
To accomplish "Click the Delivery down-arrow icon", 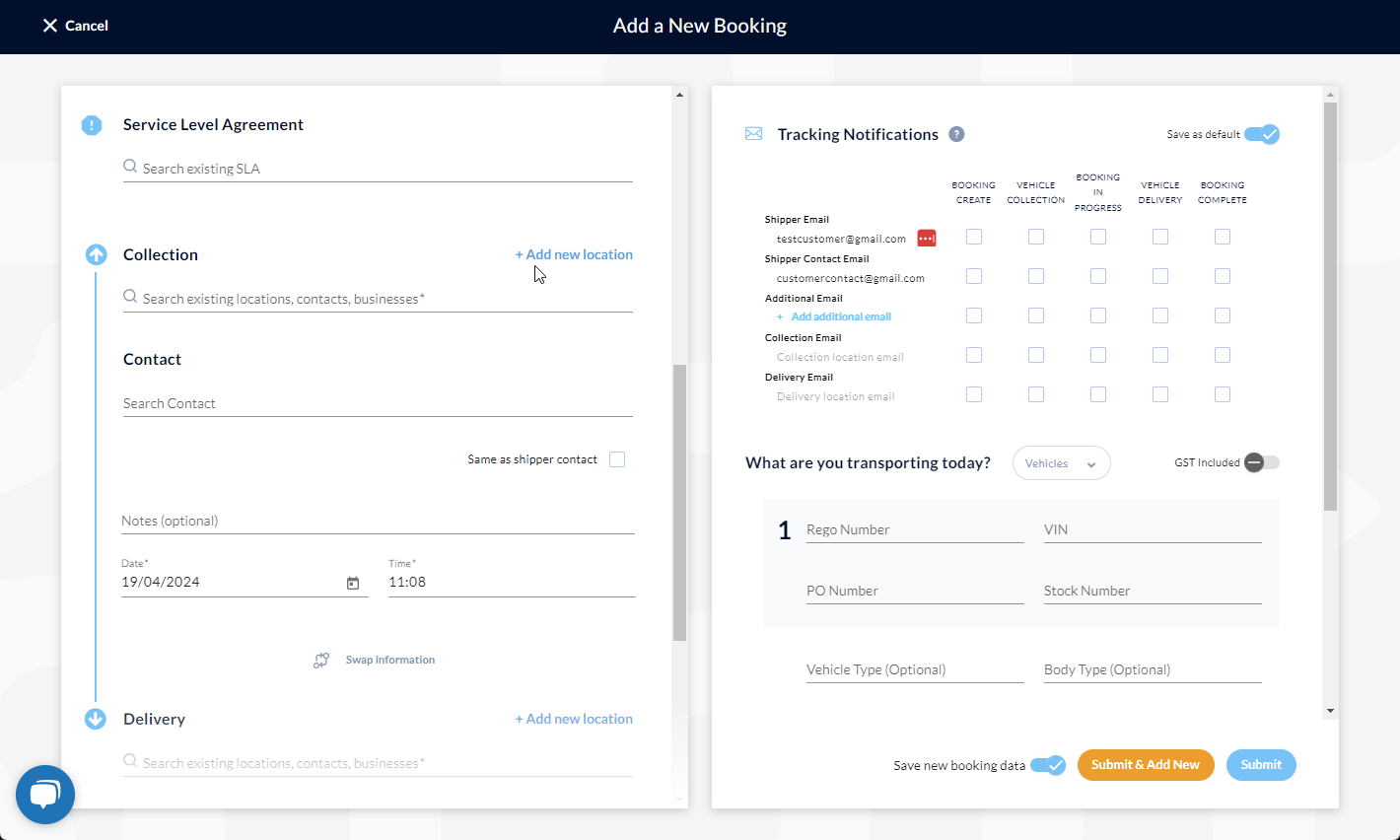I will pos(96,719).
